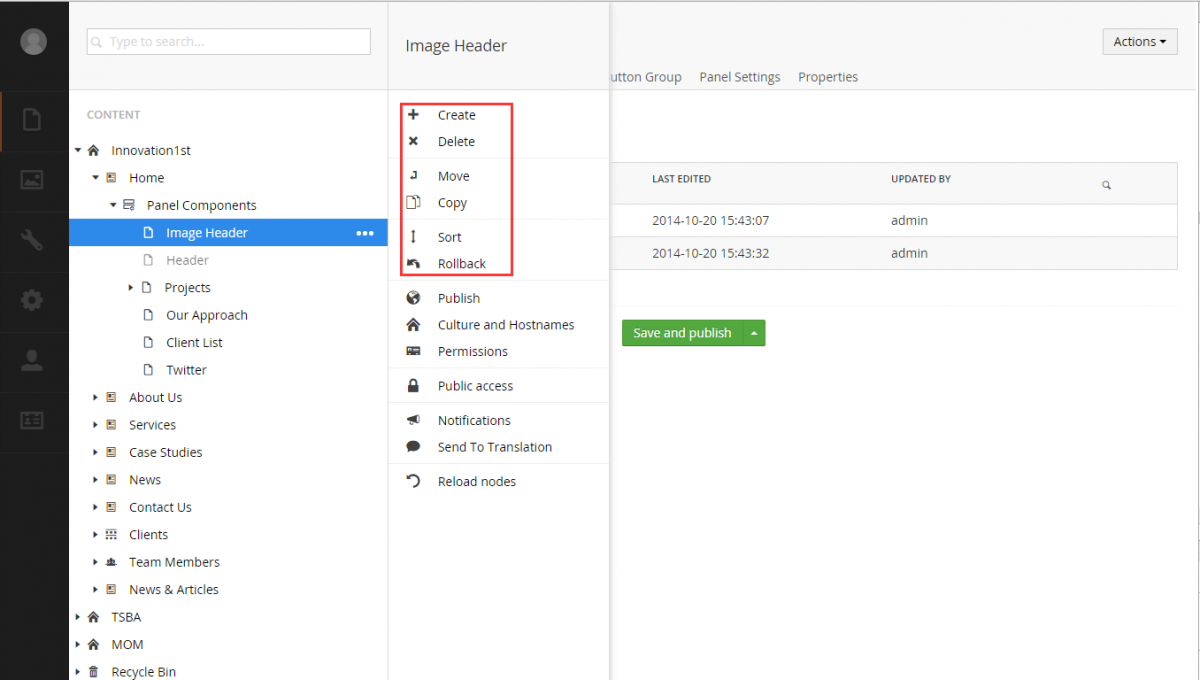This screenshot has width=1200, height=680.
Task: Expand the Projects tree node
Action: pyautogui.click(x=131, y=288)
